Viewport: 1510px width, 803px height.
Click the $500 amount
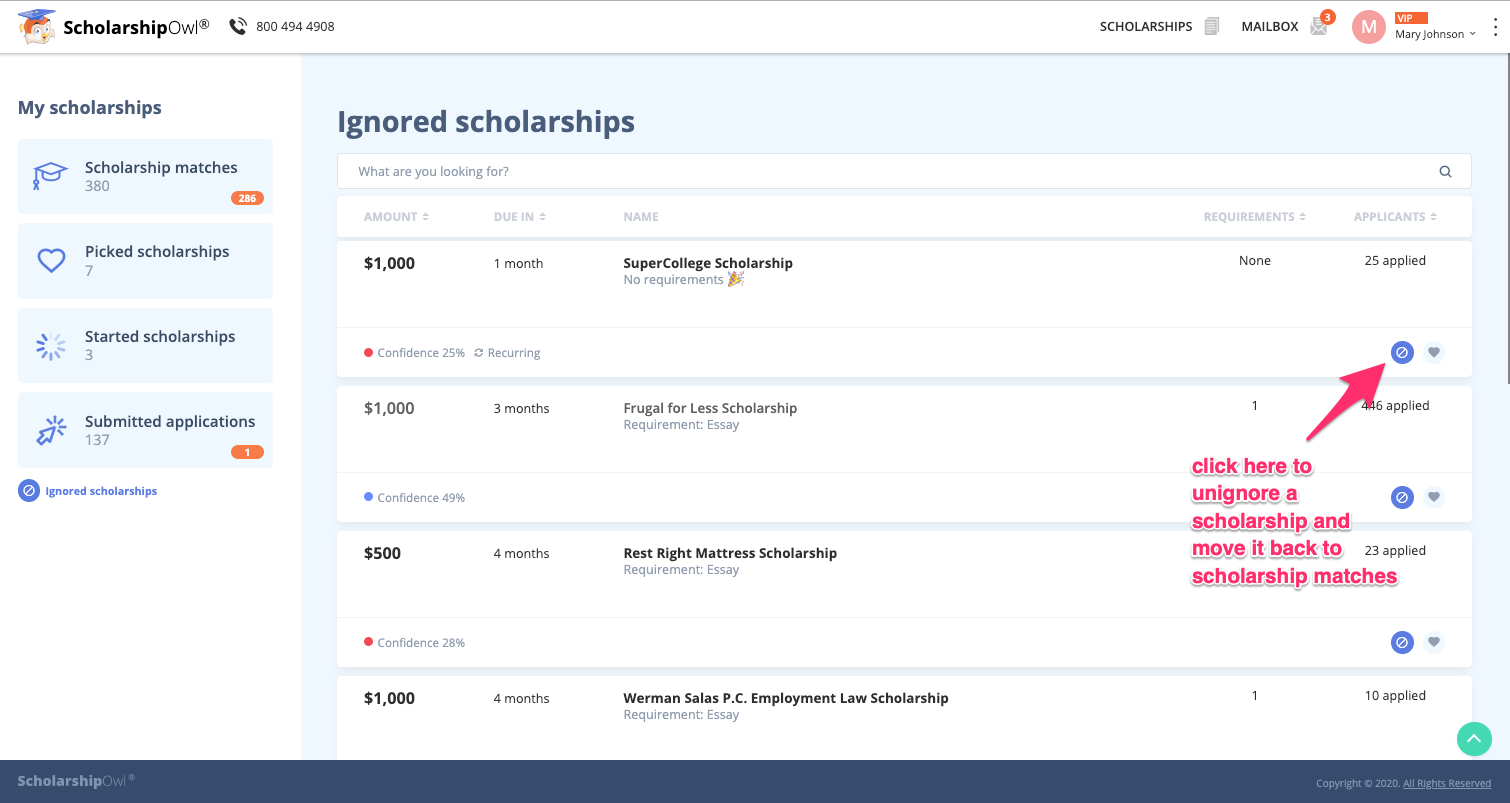coord(382,553)
